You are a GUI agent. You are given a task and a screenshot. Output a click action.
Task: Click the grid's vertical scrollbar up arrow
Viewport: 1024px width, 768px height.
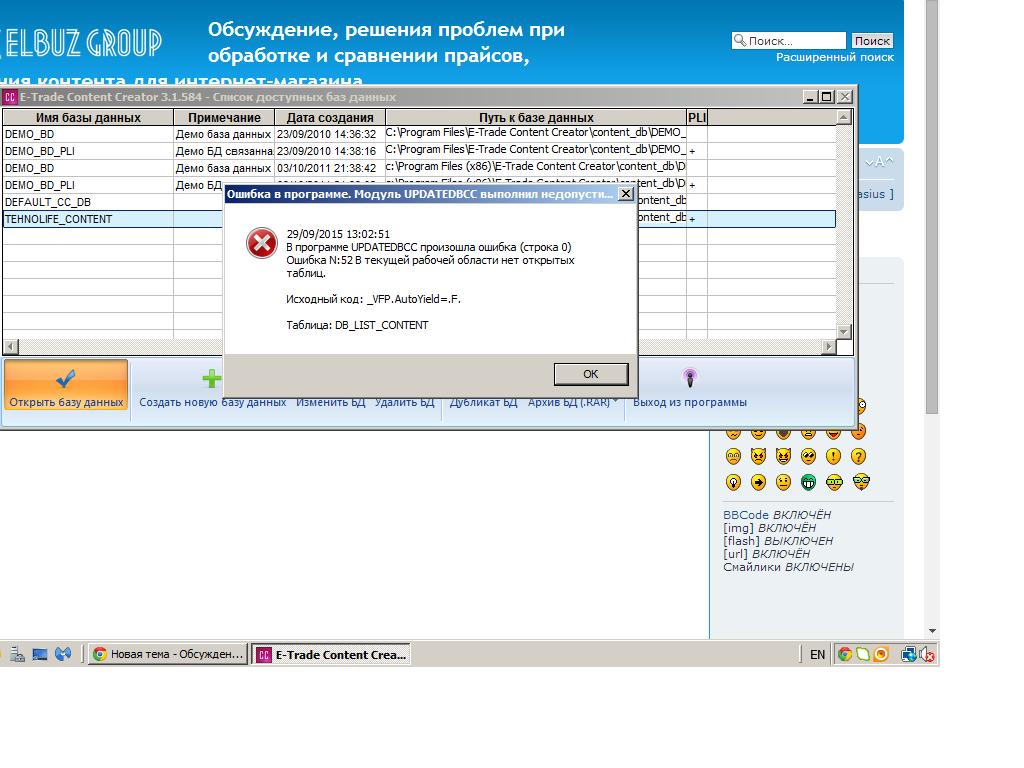click(x=844, y=118)
